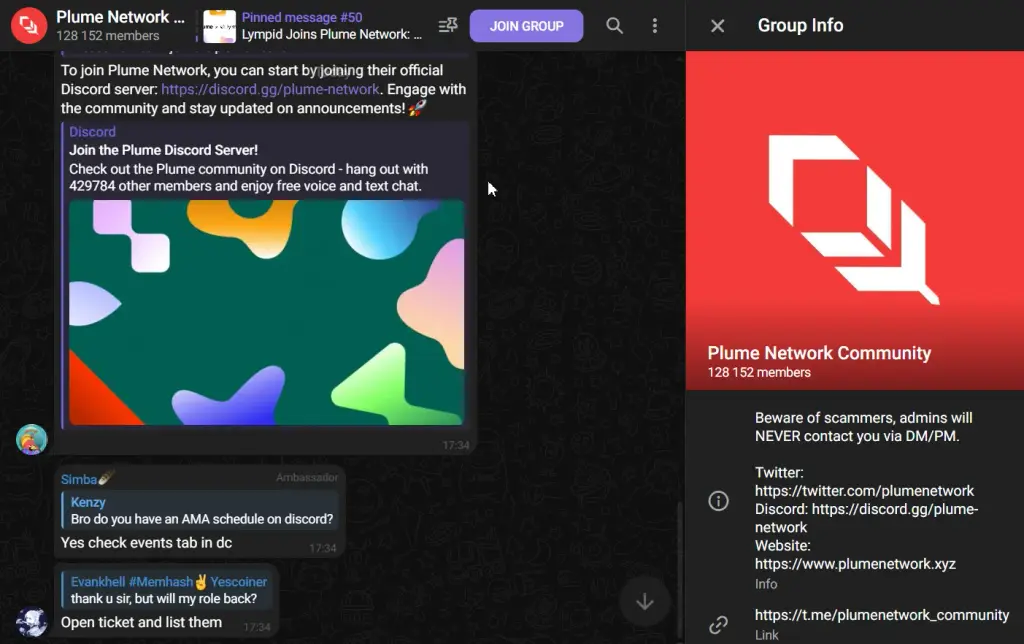Open the twitter.com/plumenetwork link
This screenshot has height=644, width=1024.
click(x=864, y=491)
